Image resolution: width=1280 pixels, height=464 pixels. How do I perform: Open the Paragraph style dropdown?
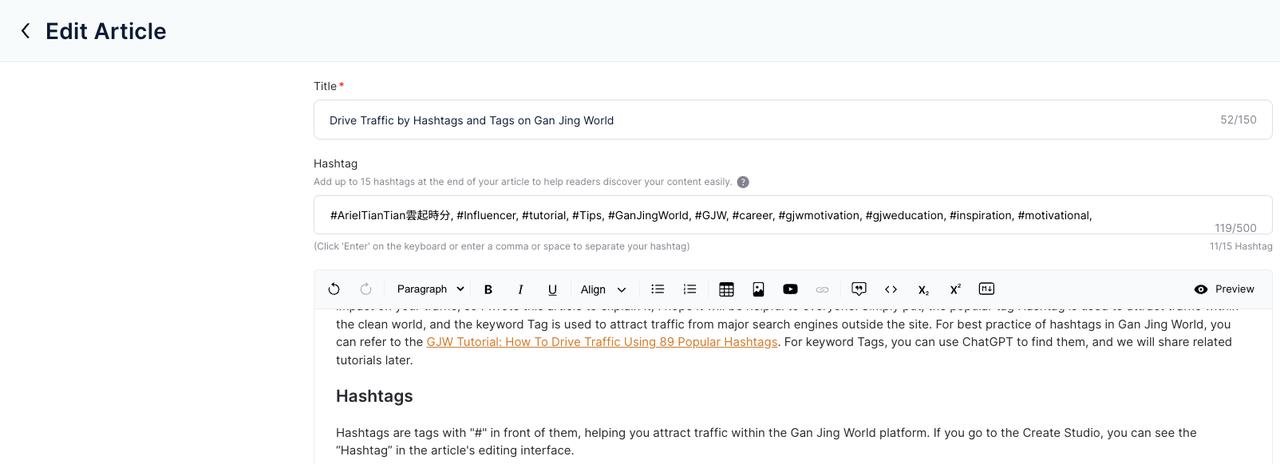pyautogui.click(x=430, y=289)
